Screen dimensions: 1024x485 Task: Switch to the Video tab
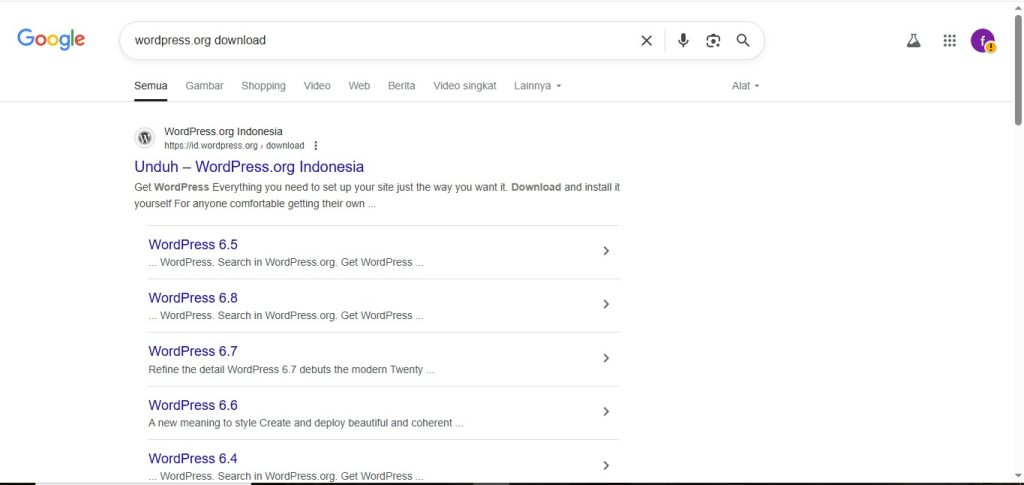(x=317, y=86)
